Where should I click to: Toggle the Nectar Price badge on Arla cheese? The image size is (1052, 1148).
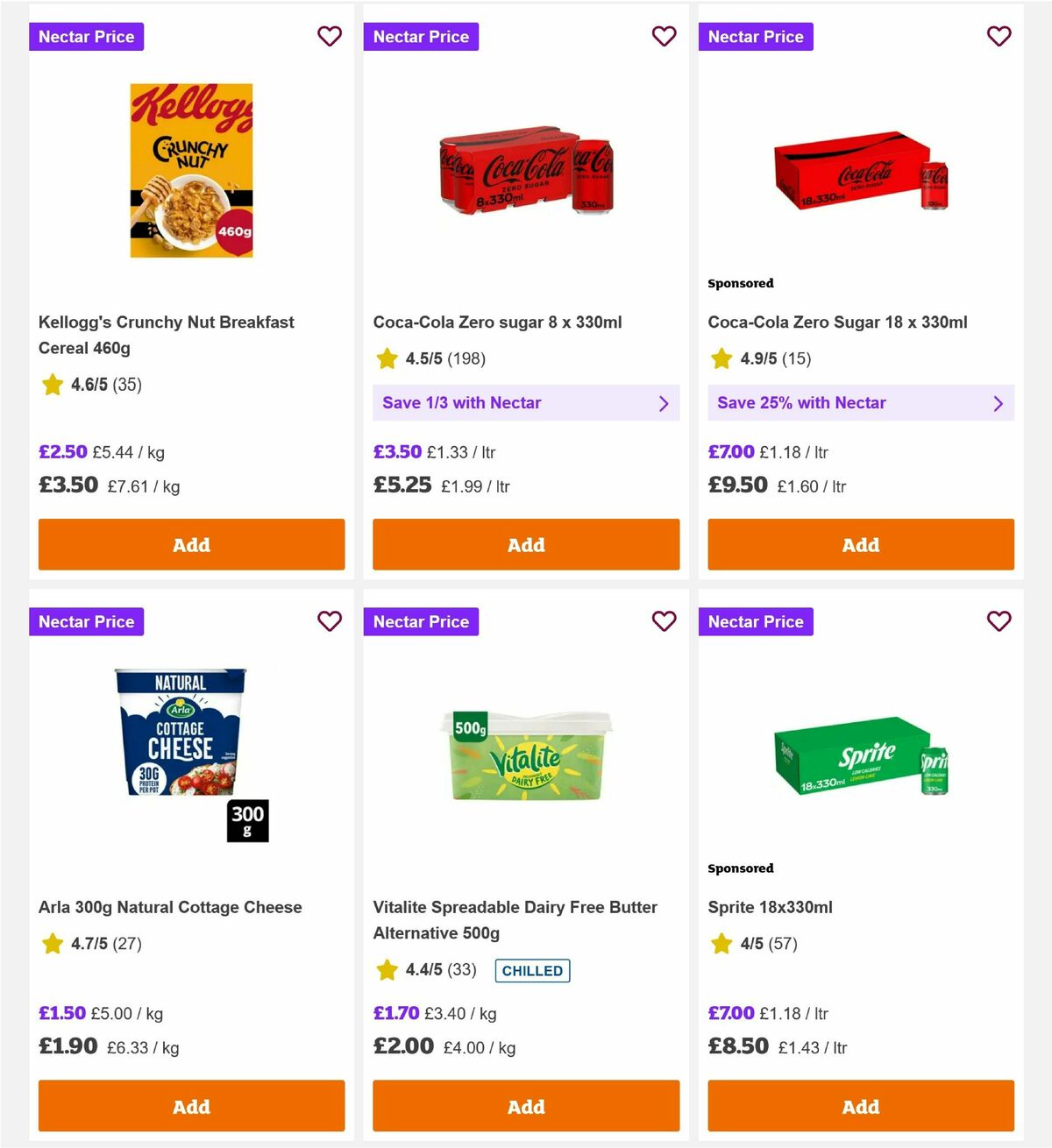pyautogui.click(x=86, y=621)
